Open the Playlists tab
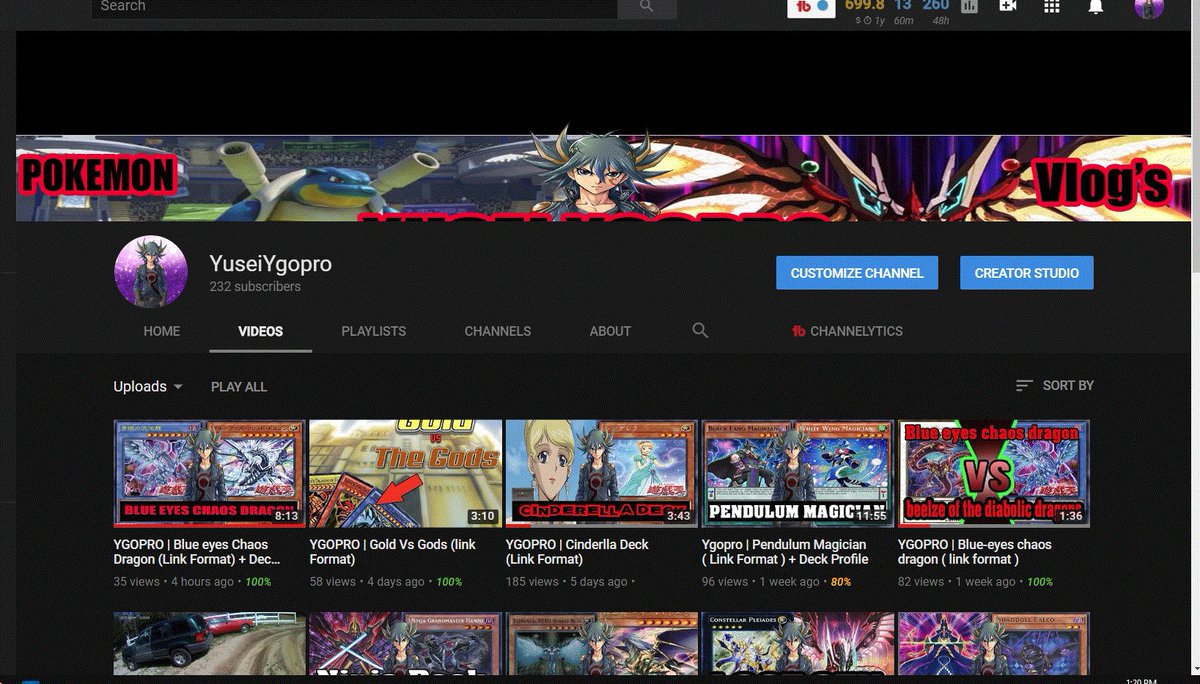Image resolution: width=1200 pixels, height=684 pixels. coord(374,331)
